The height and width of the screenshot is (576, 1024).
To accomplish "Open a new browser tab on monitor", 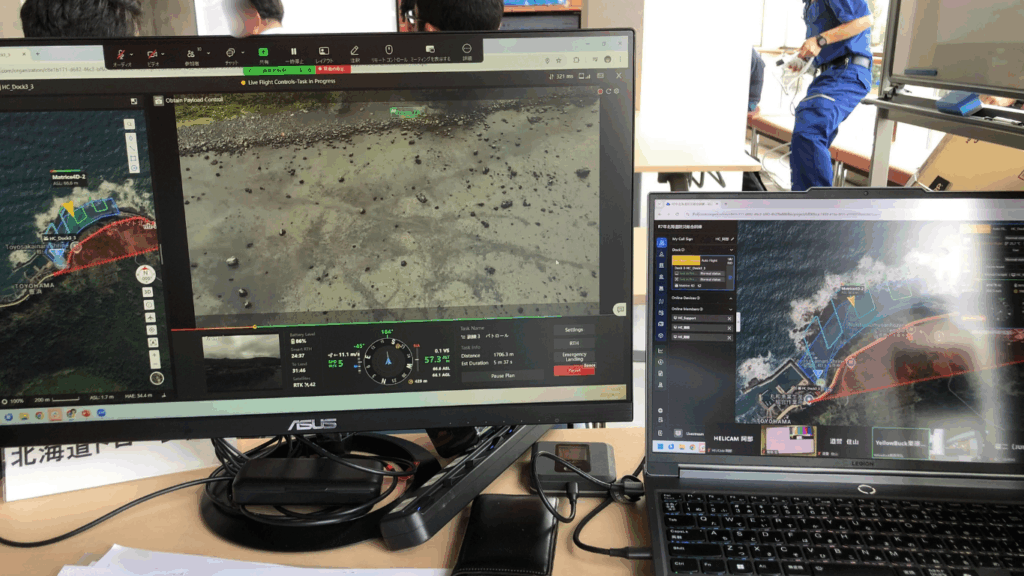I will point(37,54).
